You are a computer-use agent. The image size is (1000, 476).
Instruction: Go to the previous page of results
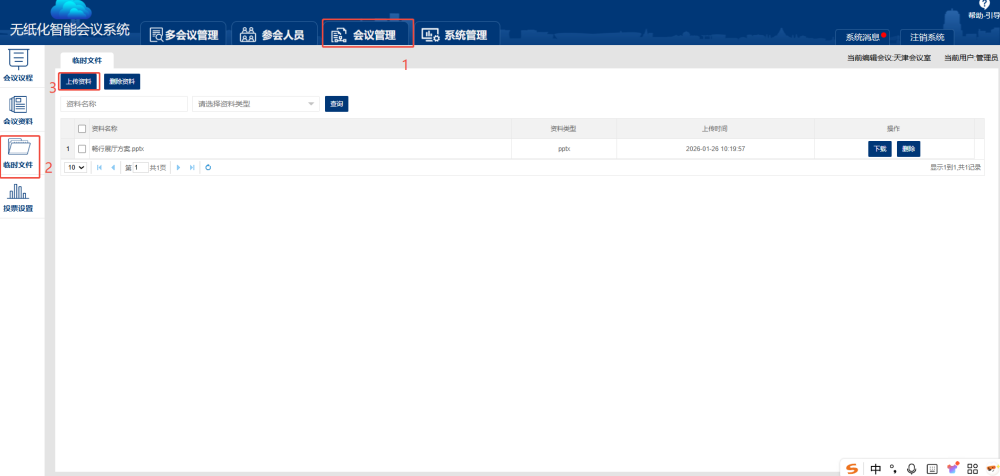click(x=113, y=167)
